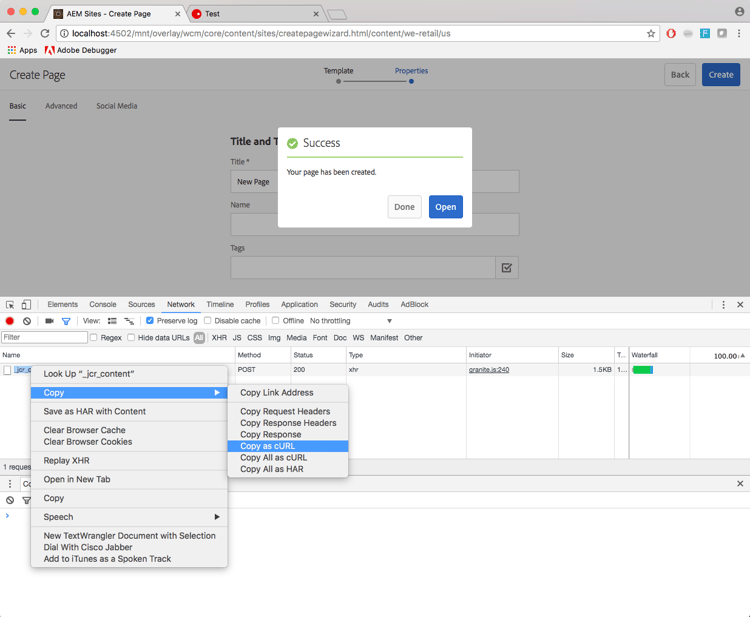The height and width of the screenshot is (617, 750).
Task: Click the Back button
Action: [x=680, y=75]
